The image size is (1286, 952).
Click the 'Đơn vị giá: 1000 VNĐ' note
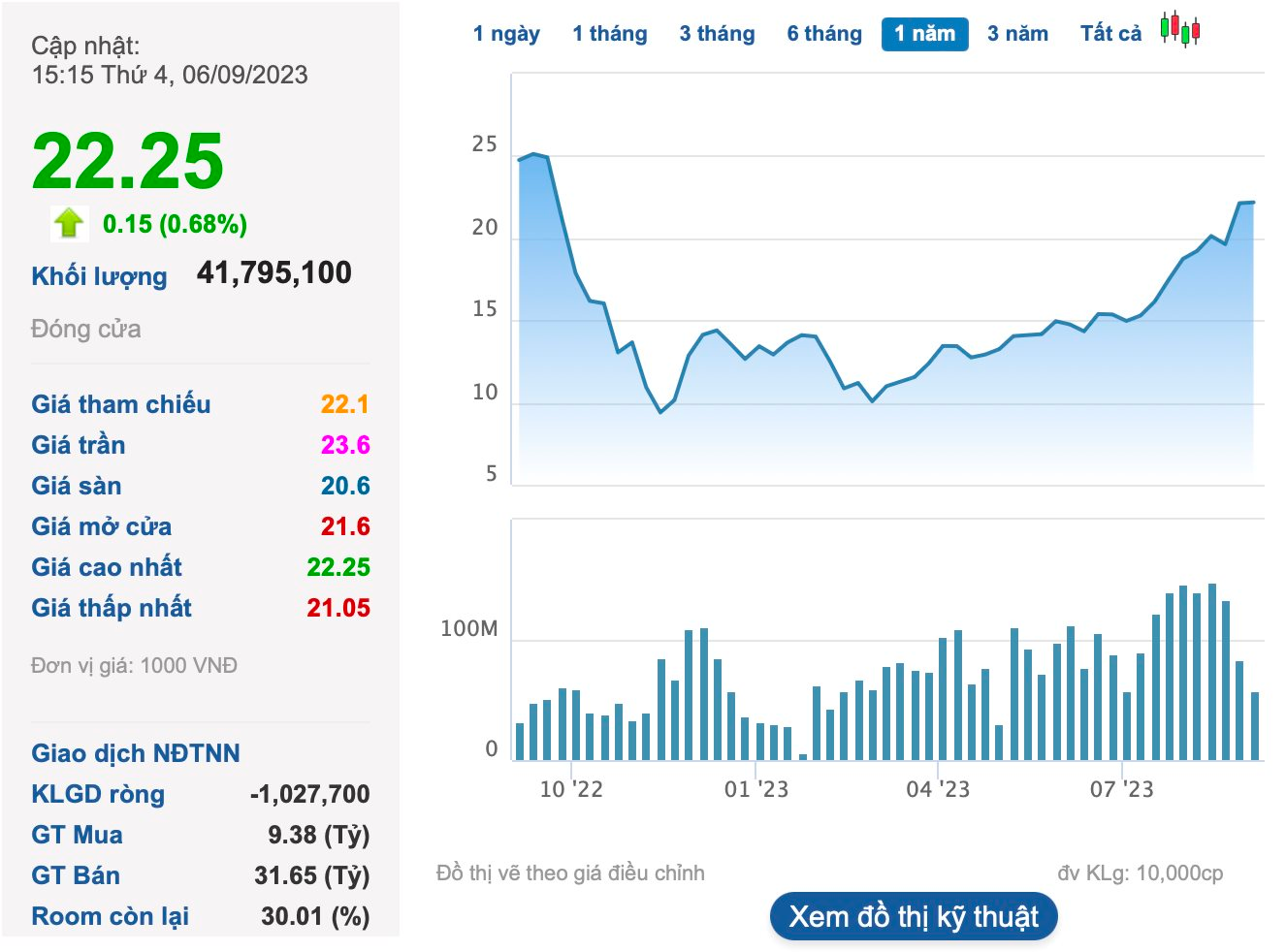[x=134, y=666]
